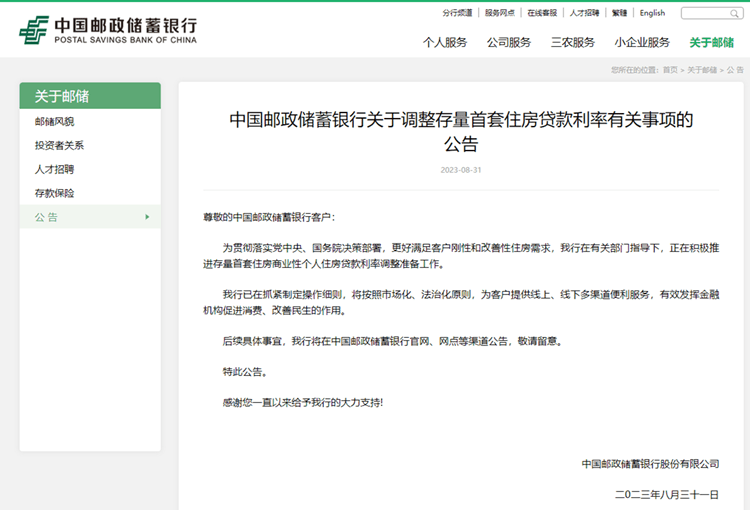Switch to traditional Chinese via 繁體
This screenshot has width=750, height=510.
(x=620, y=13)
